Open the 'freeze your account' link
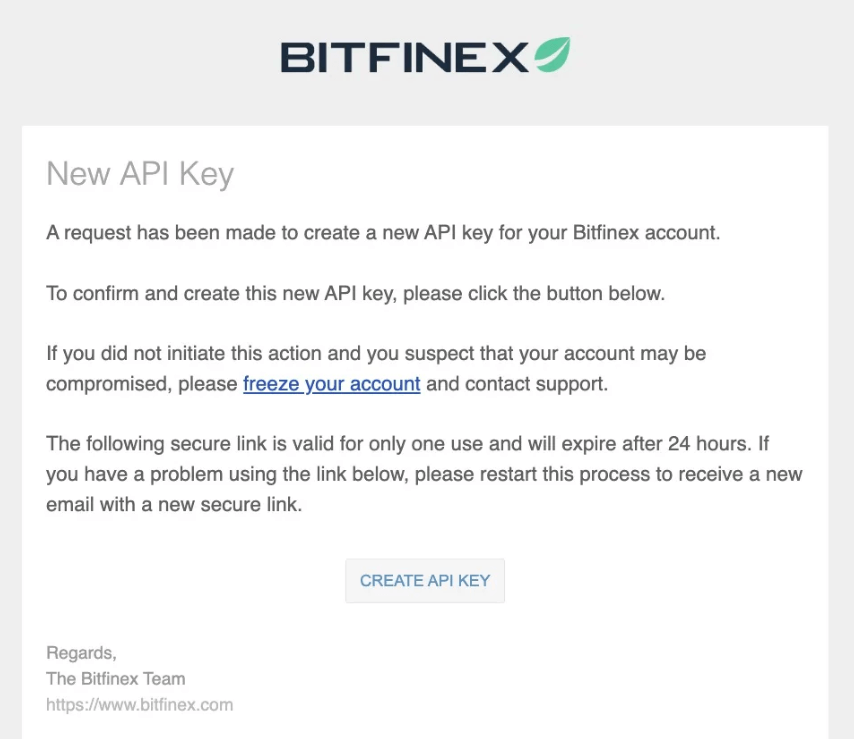Viewport: 854px width, 740px height. [x=331, y=384]
